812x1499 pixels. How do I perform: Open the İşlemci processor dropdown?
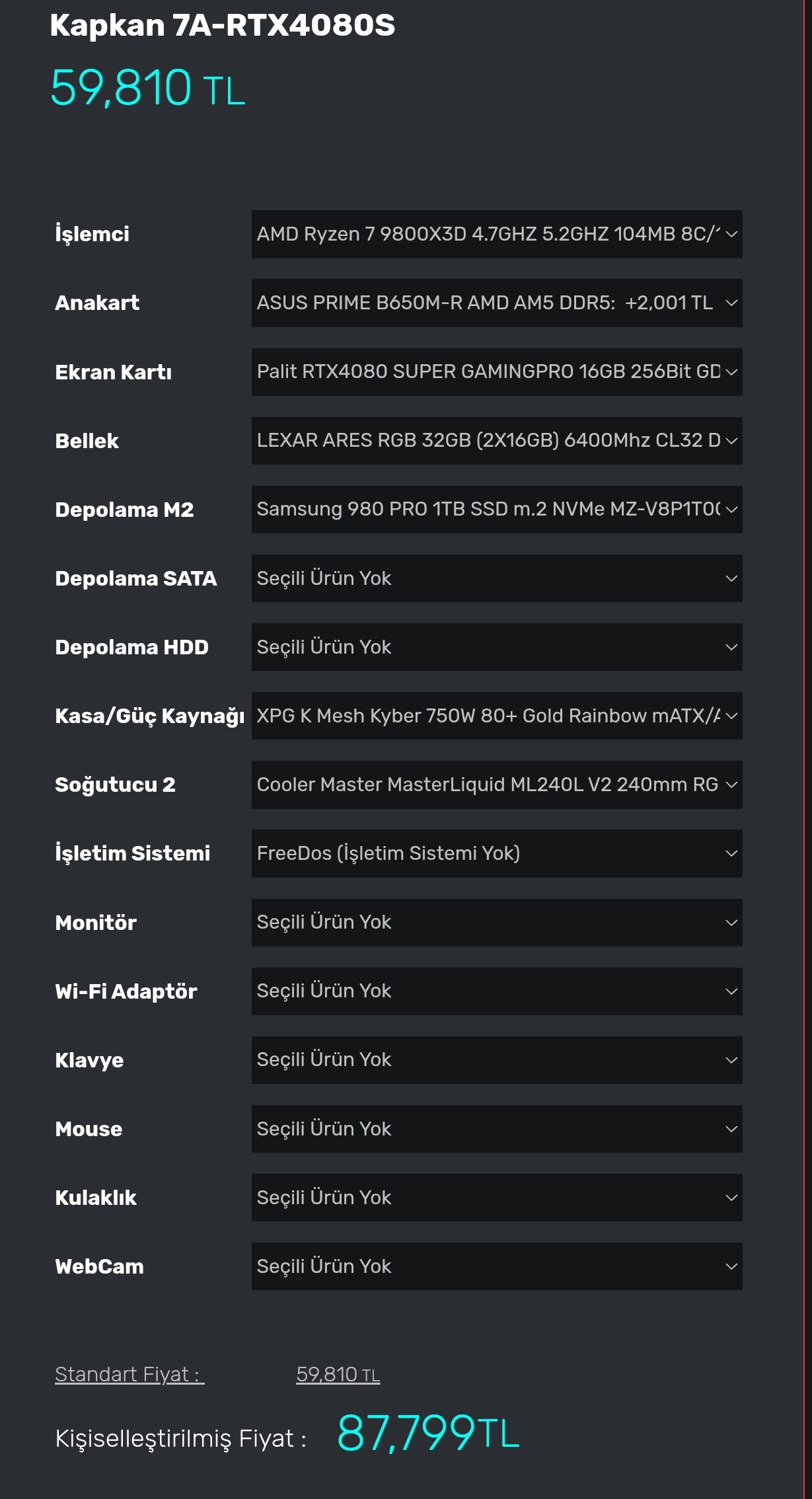pyautogui.click(x=496, y=234)
